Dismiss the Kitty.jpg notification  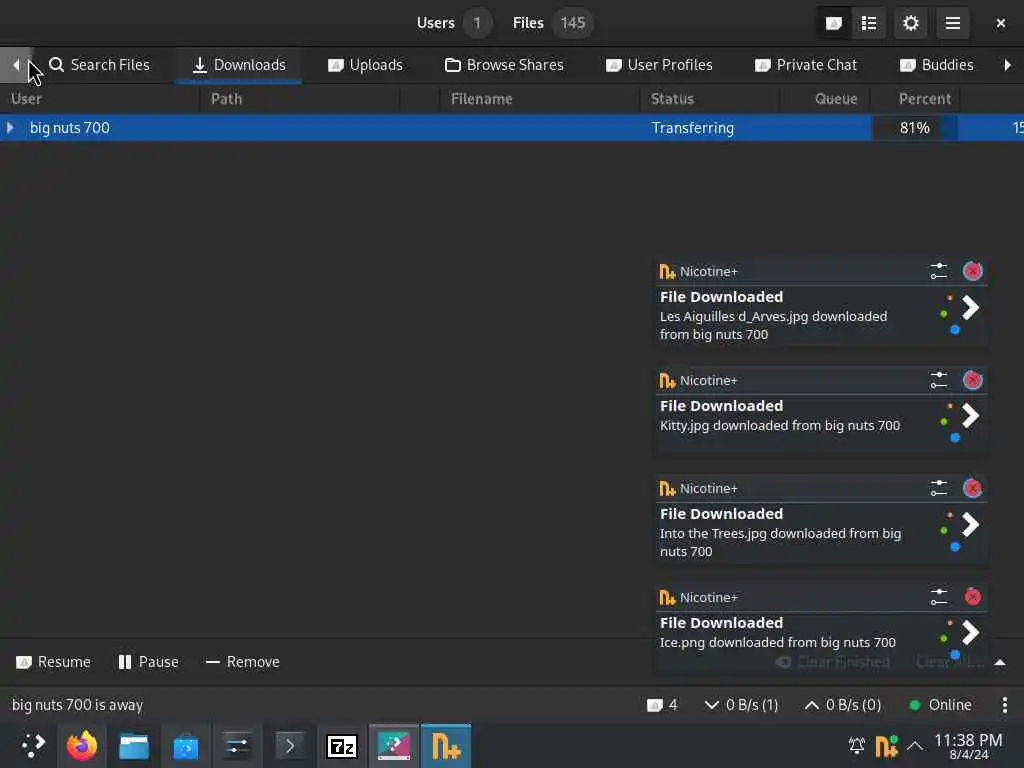[x=972, y=380]
